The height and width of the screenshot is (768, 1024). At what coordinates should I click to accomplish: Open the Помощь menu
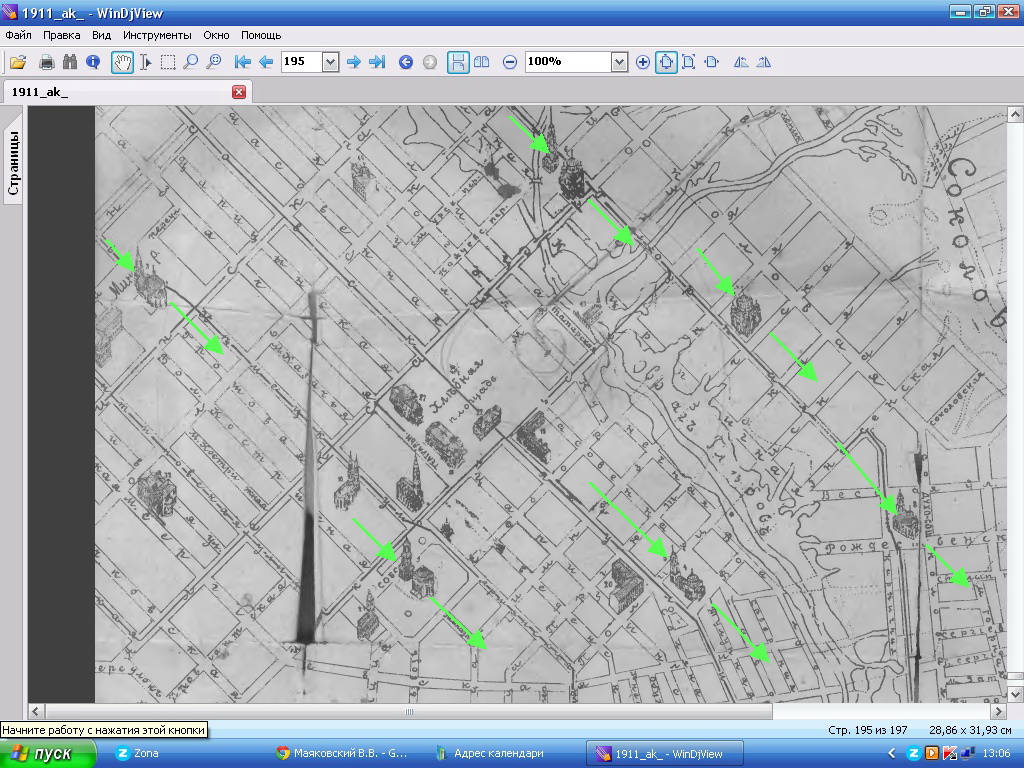(261, 35)
